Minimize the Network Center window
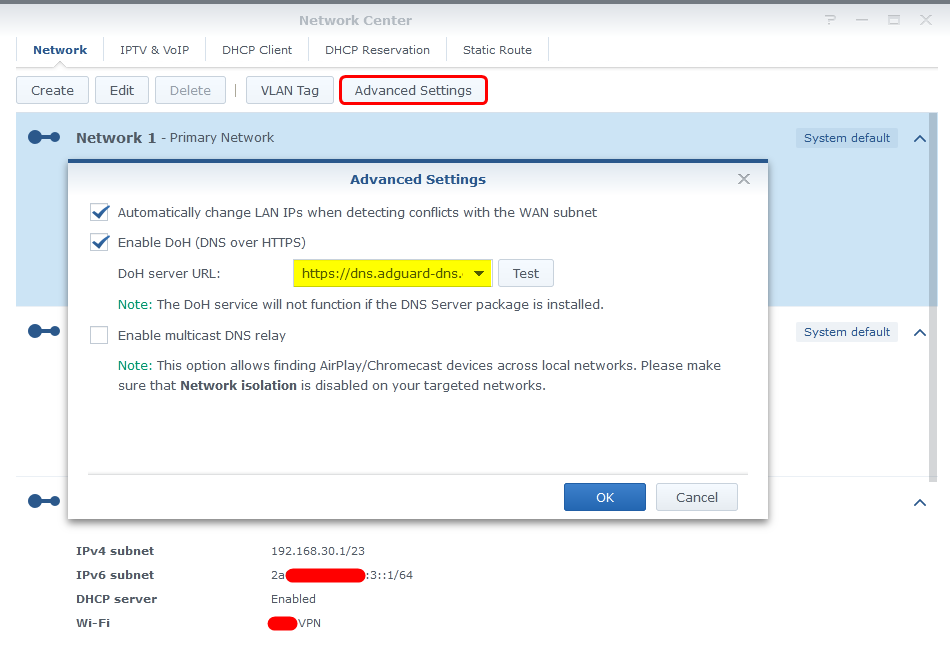Screen dimensions: 950x652 click(x=862, y=20)
